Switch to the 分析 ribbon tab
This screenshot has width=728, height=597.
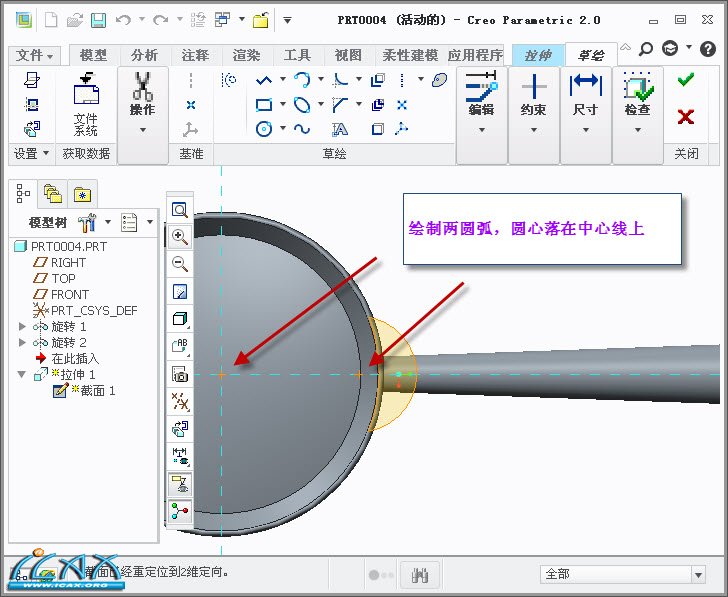pyautogui.click(x=144, y=55)
